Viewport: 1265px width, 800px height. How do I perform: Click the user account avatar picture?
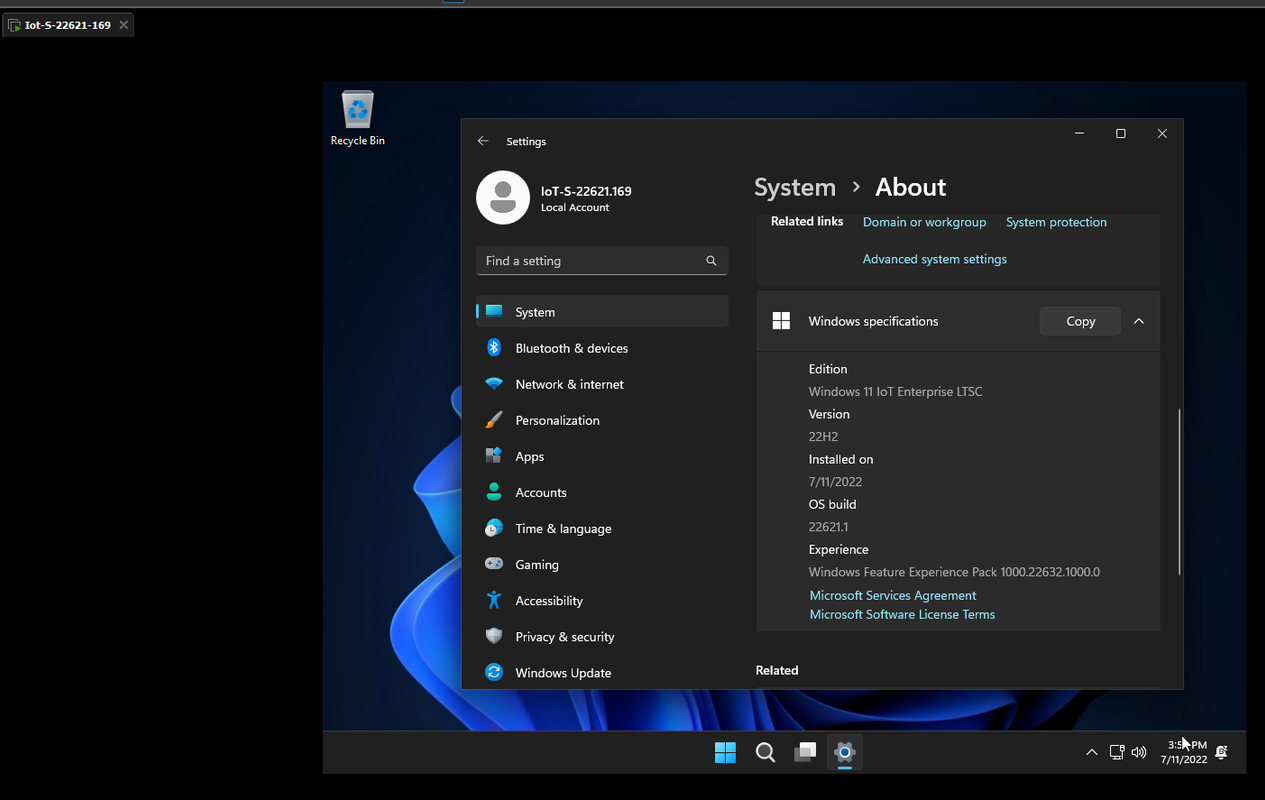[x=503, y=197]
